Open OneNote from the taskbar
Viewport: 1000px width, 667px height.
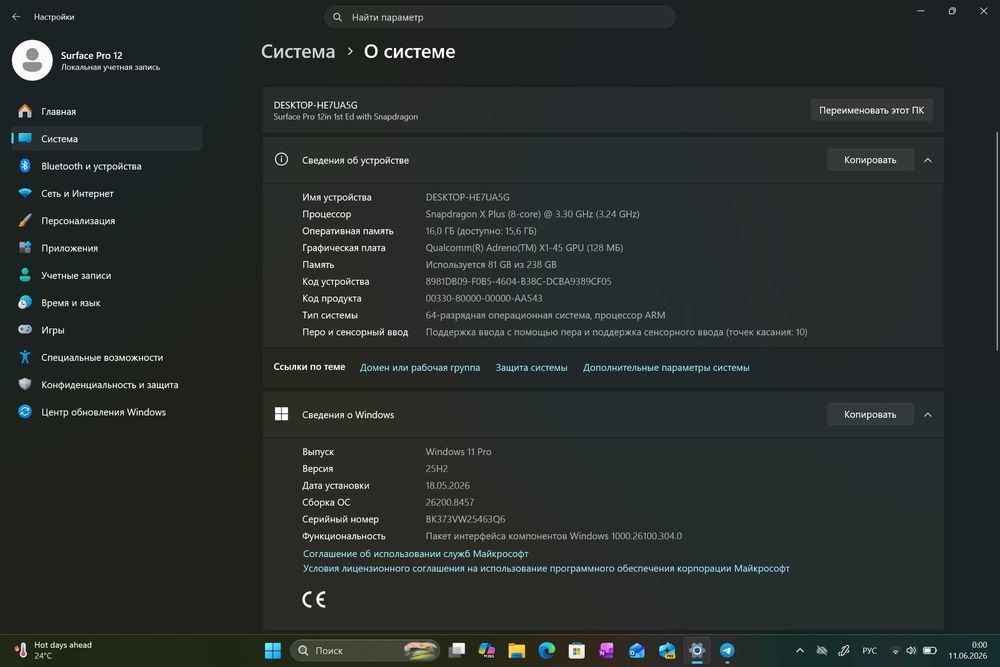pyautogui.click(x=607, y=650)
